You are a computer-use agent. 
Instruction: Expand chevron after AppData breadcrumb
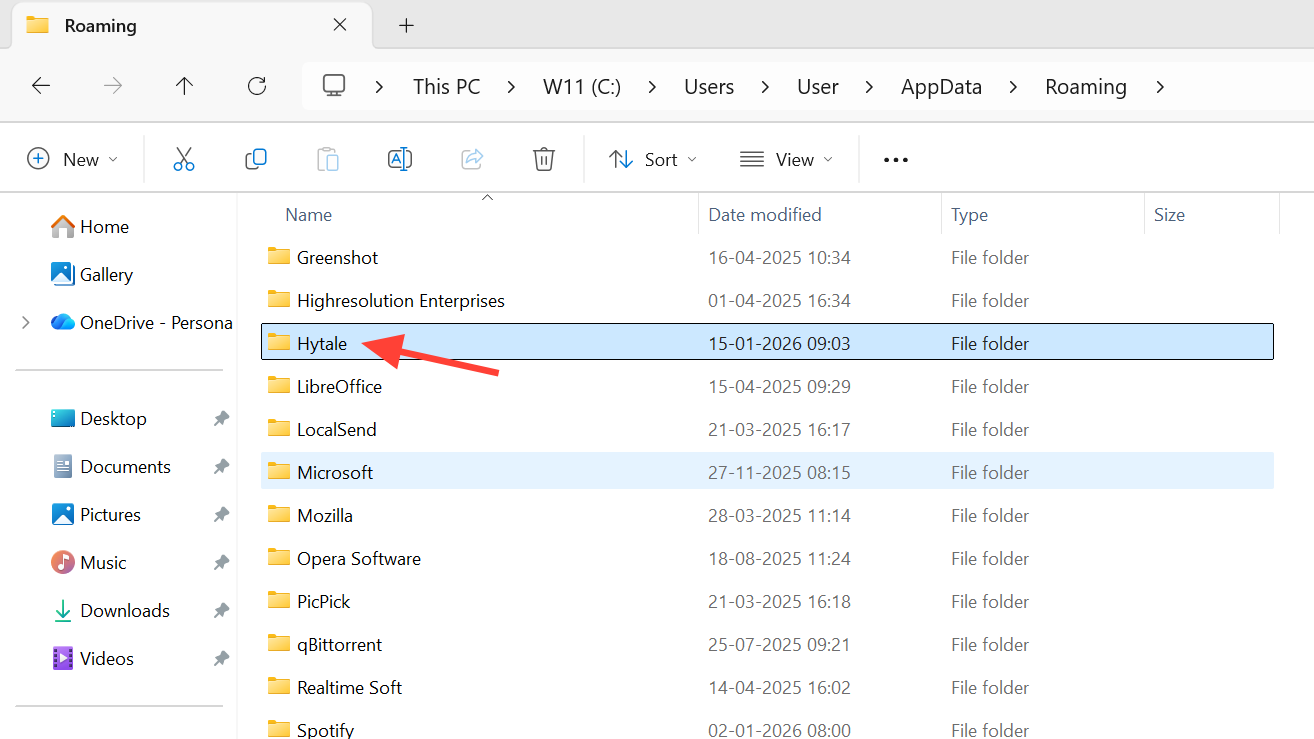point(1014,87)
